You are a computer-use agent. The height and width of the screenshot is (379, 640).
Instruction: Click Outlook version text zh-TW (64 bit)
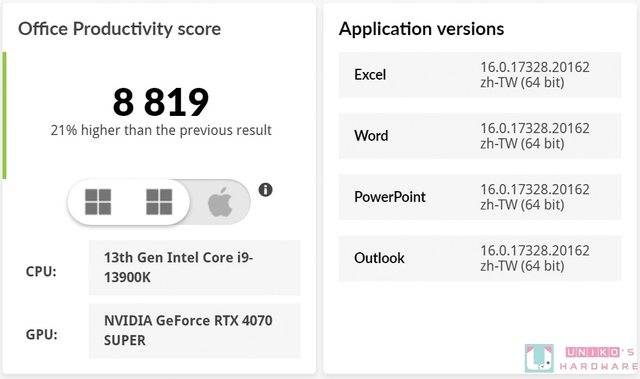[x=522, y=266]
